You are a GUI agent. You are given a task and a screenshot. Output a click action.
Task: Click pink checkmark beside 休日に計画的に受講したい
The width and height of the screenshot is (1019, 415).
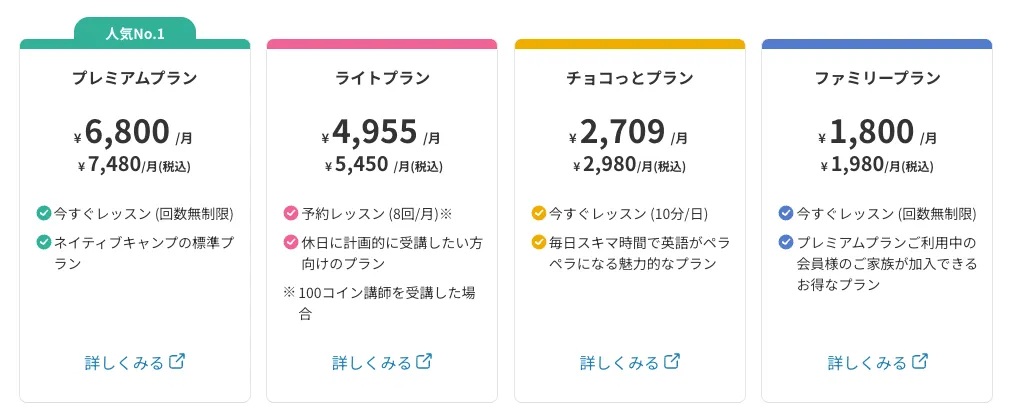[291, 241]
